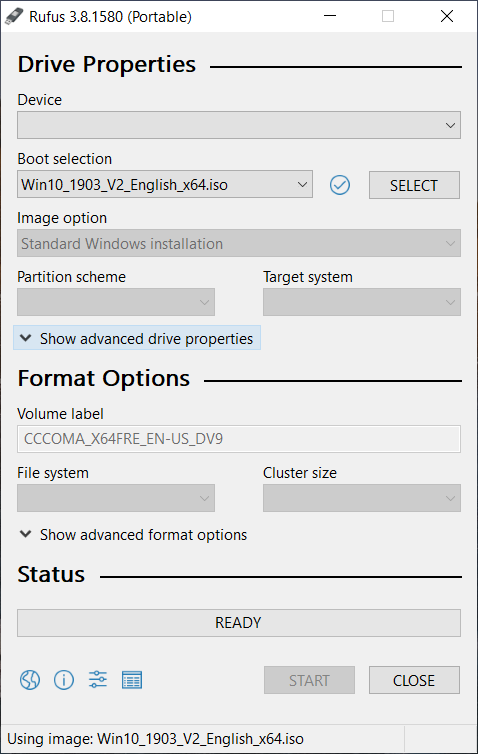
Task: Compute image checksums with checkmark icon
Action: pos(340,185)
